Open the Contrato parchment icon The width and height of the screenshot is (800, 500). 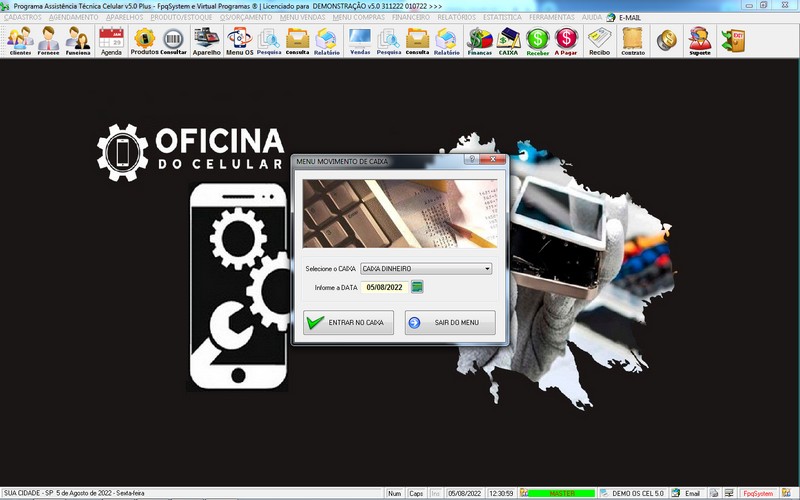(x=633, y=41)
